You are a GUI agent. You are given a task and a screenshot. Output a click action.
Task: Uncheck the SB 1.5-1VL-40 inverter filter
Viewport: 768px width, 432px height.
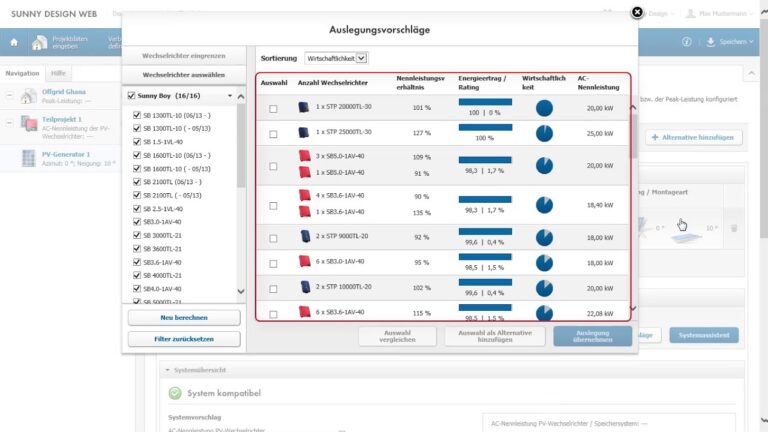137,142
